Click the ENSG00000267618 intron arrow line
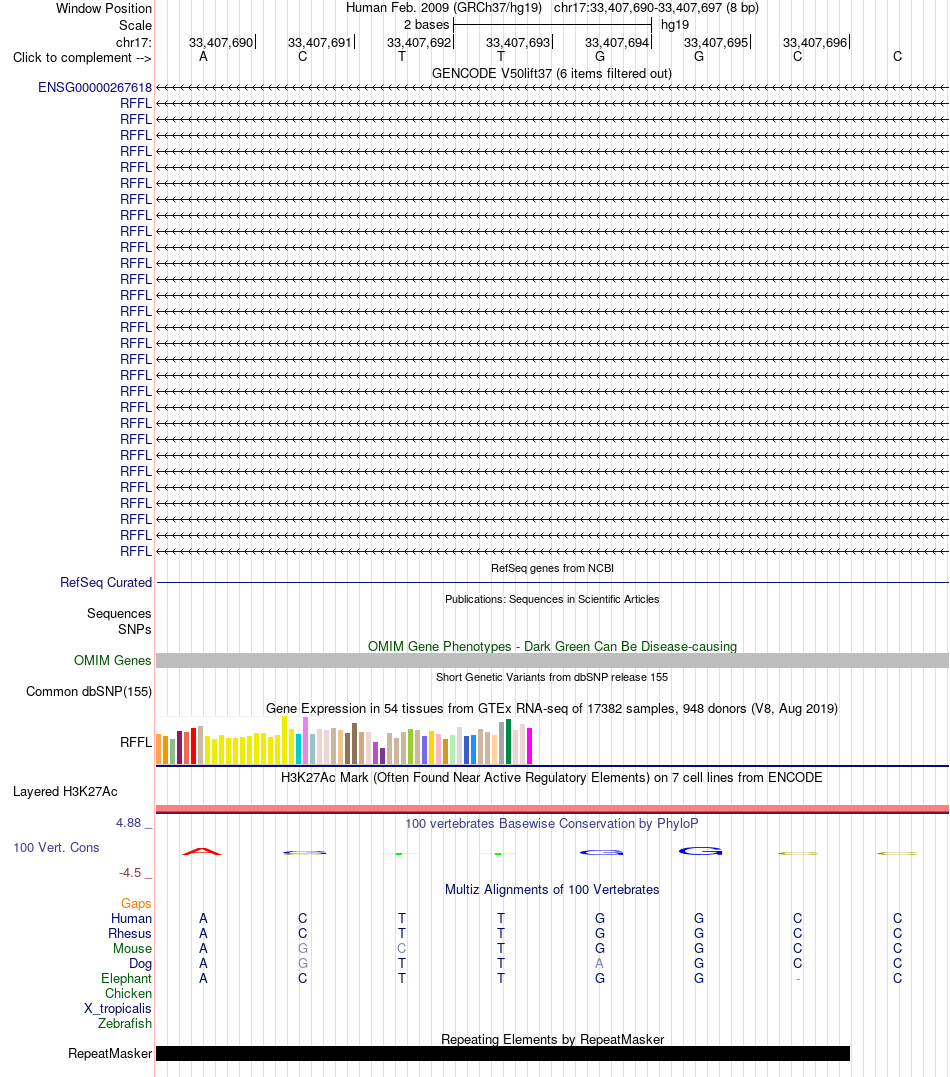The image size is (950, 1077). [552, 87]
